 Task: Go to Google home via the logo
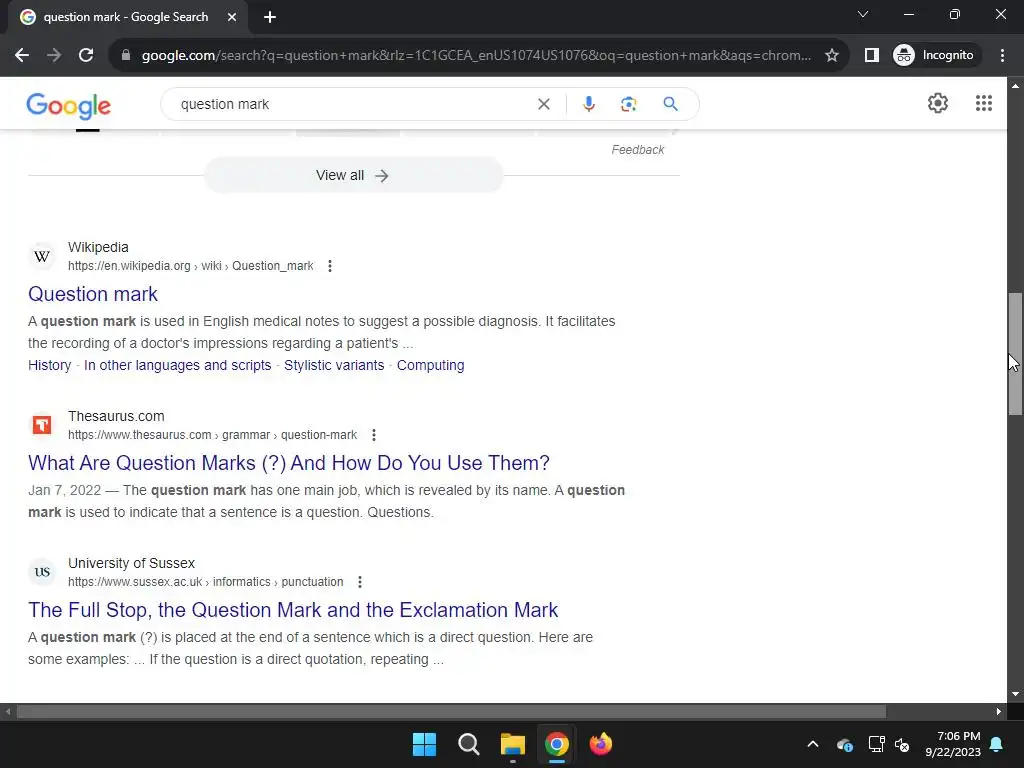pos(69,105)
